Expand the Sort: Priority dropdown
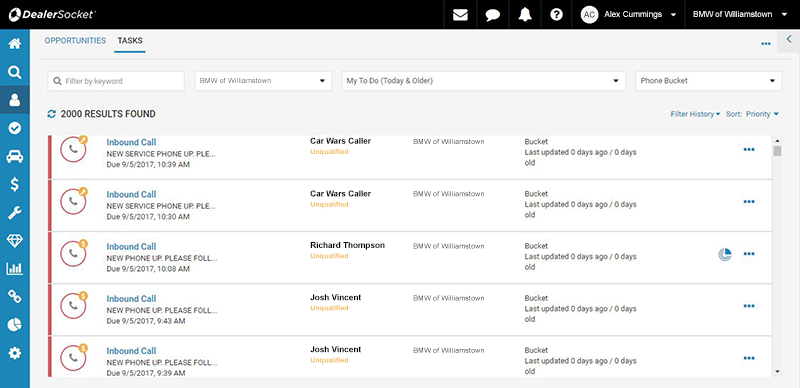 coord(753,114)
